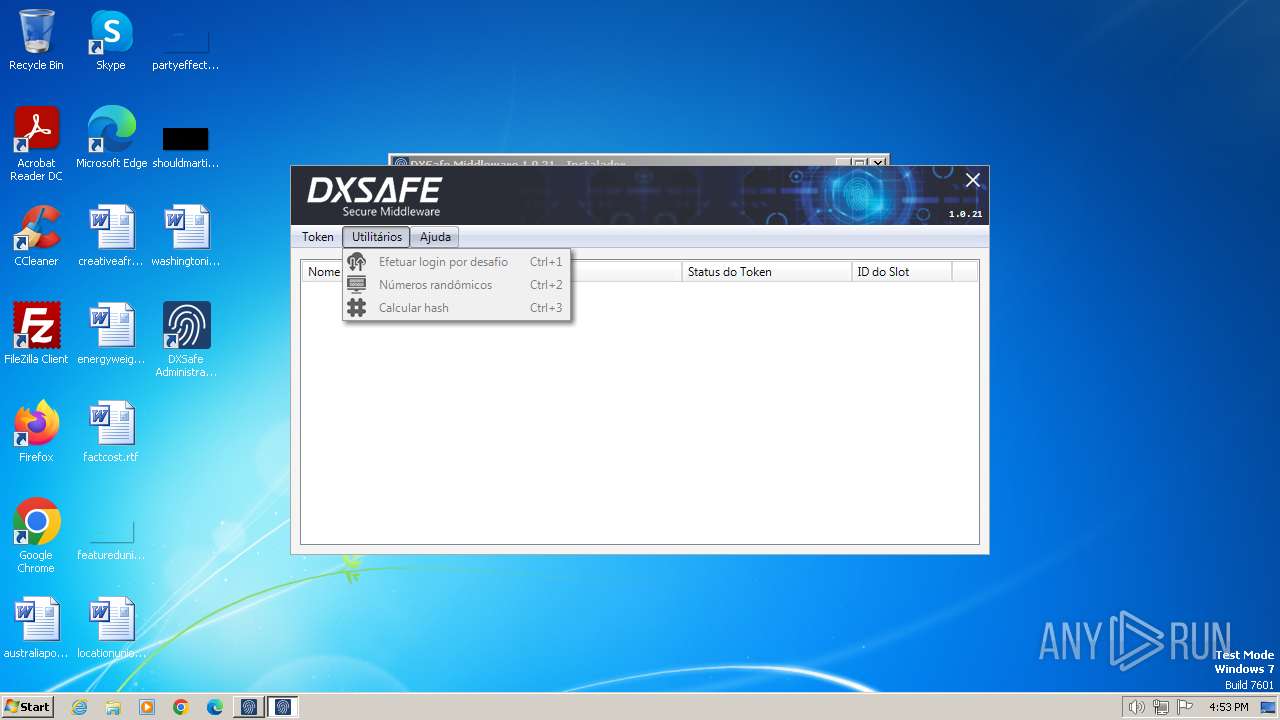Open FileZilla Client shortcut
Image resolution: width=1280 pixels, height=720 pixels.
click(x=36, y=334)
